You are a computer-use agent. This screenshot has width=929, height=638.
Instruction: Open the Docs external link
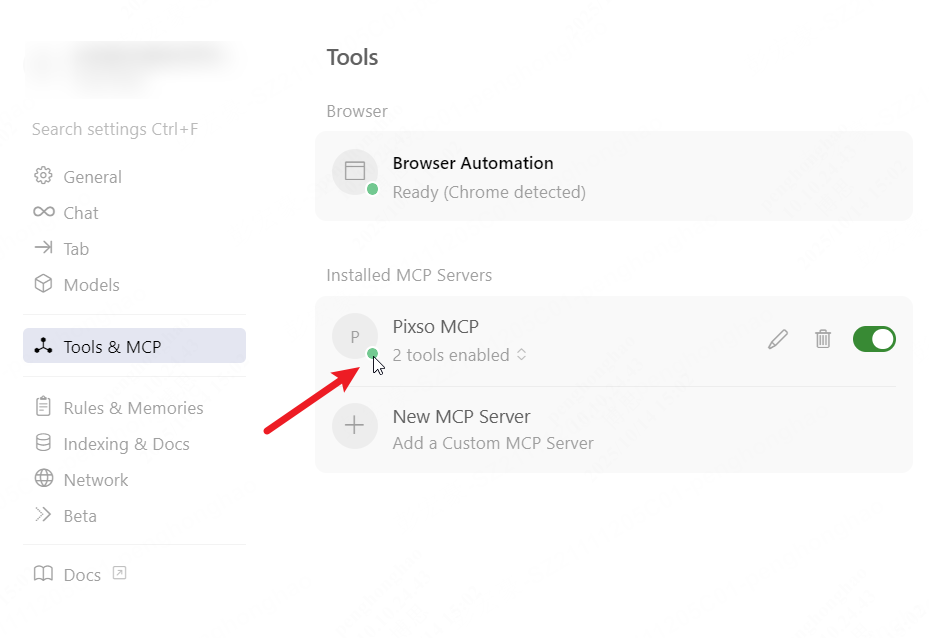click(x=119, y=573)
